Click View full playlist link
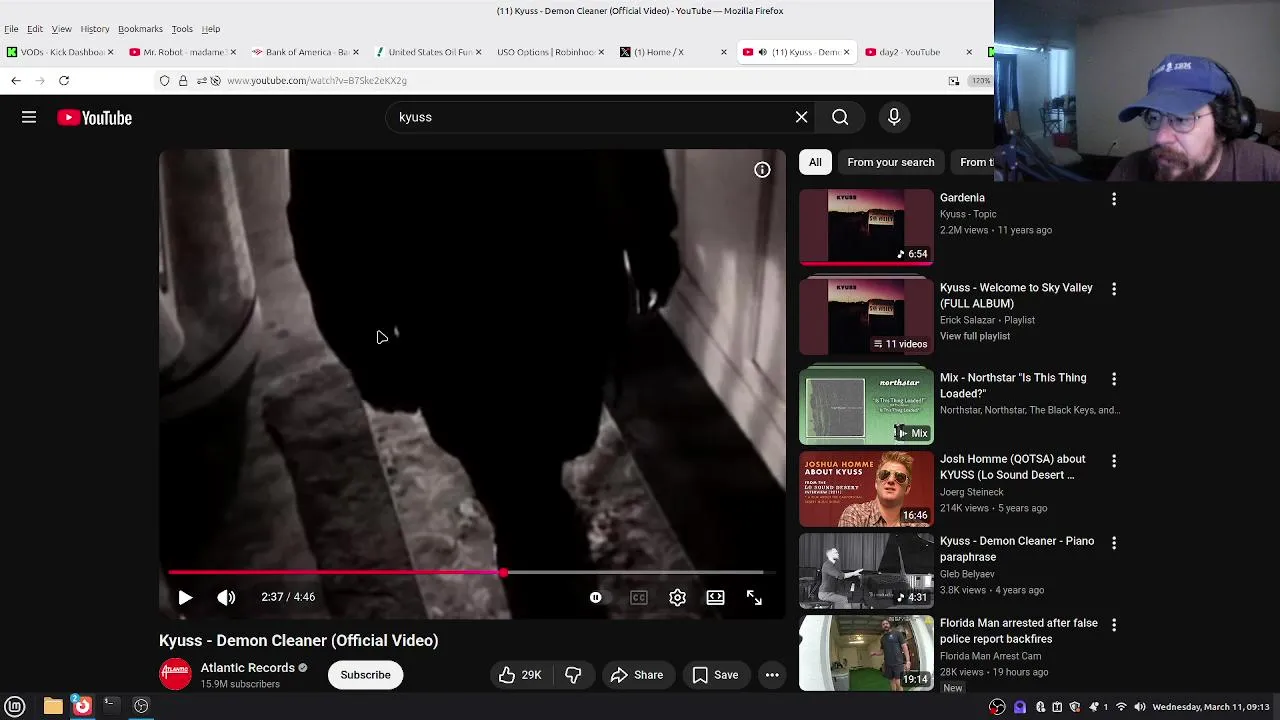This screenshot has height=720, width=1280. pos(975,336)
